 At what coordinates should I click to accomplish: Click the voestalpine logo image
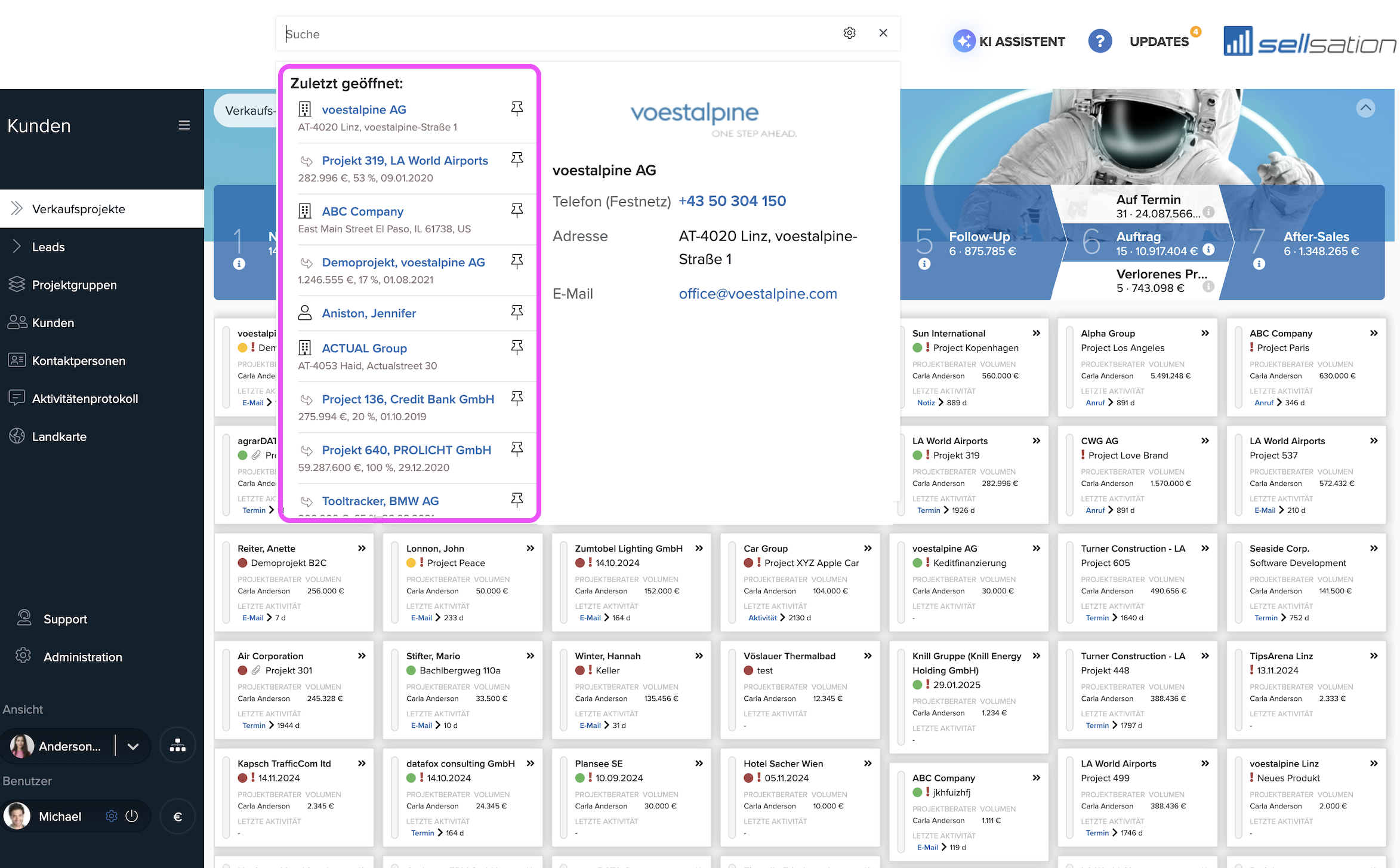point(714,119)
